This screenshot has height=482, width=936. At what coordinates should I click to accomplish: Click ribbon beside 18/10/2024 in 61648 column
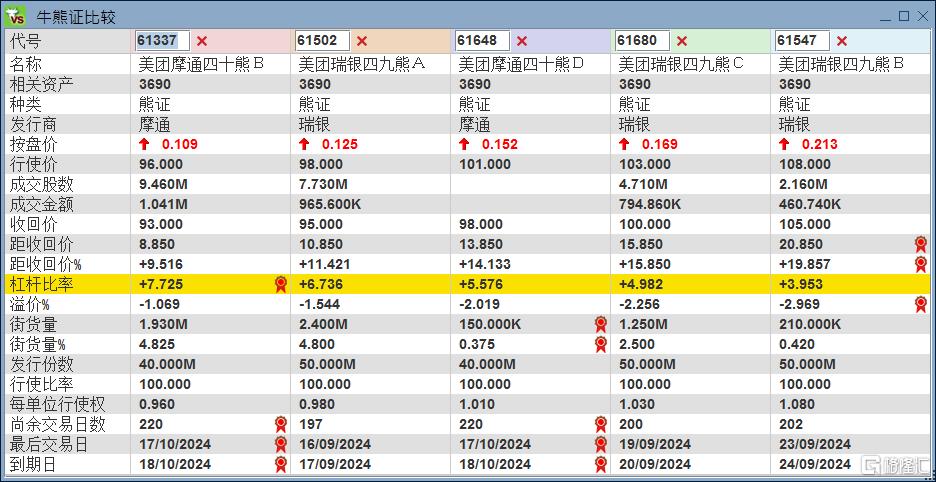coord(601,464)
